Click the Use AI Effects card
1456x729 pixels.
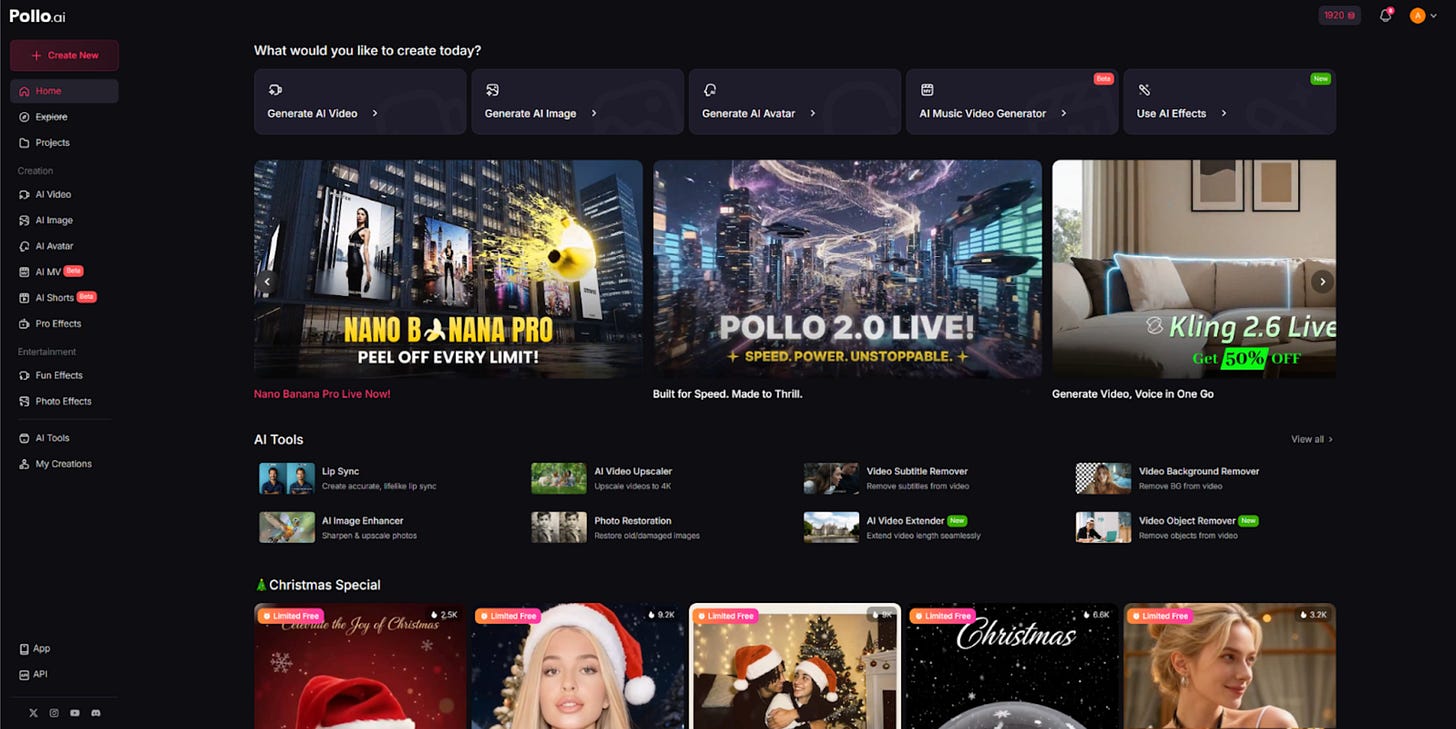click(1229, 101)
